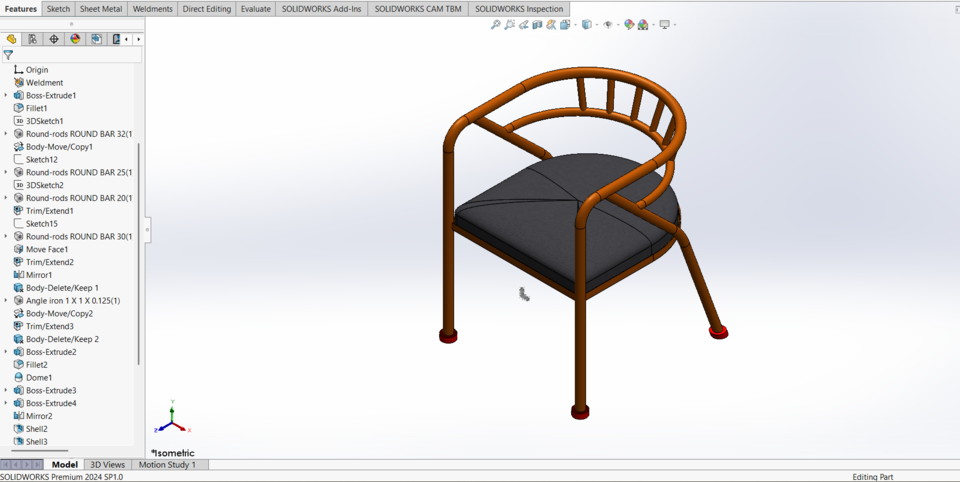Click the View Settings monitor icon
Viewport: 960px width, 482px height.
coord(664,24)
